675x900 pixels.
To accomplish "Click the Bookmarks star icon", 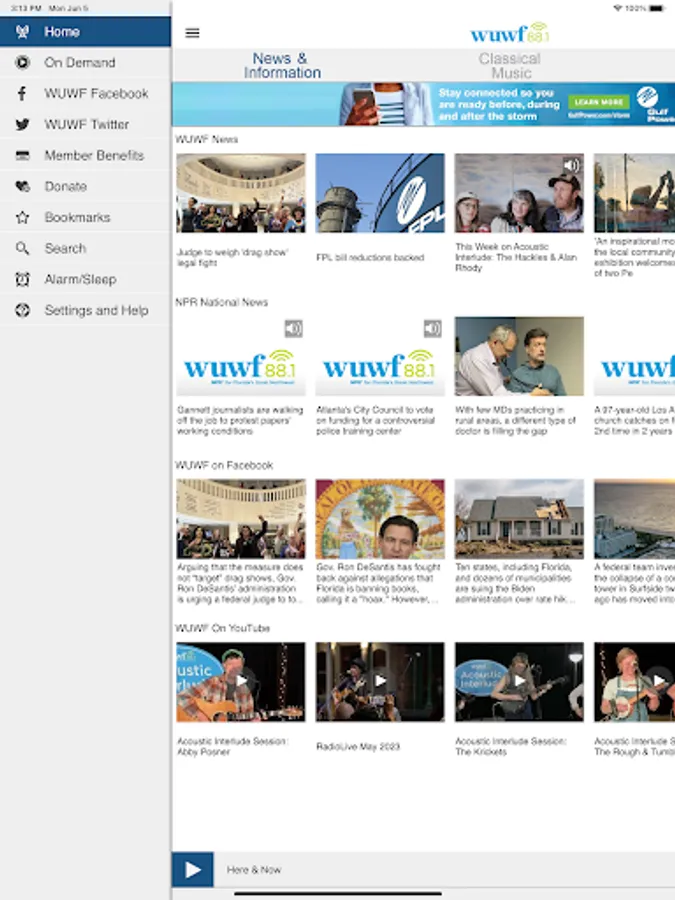I will 22,218.
